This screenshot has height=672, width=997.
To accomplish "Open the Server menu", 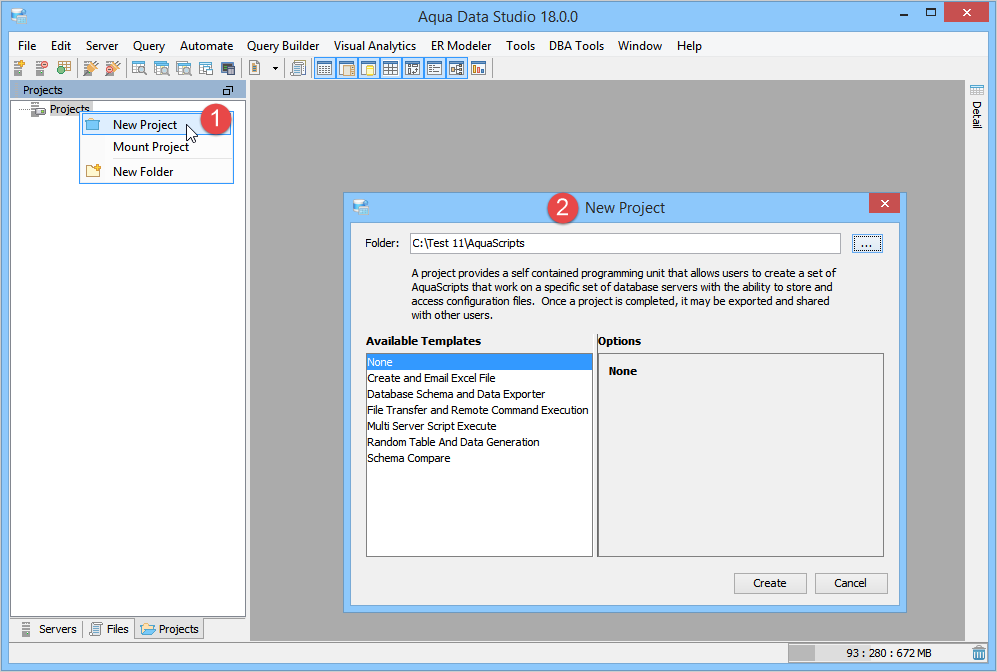I will click(102, 46).
